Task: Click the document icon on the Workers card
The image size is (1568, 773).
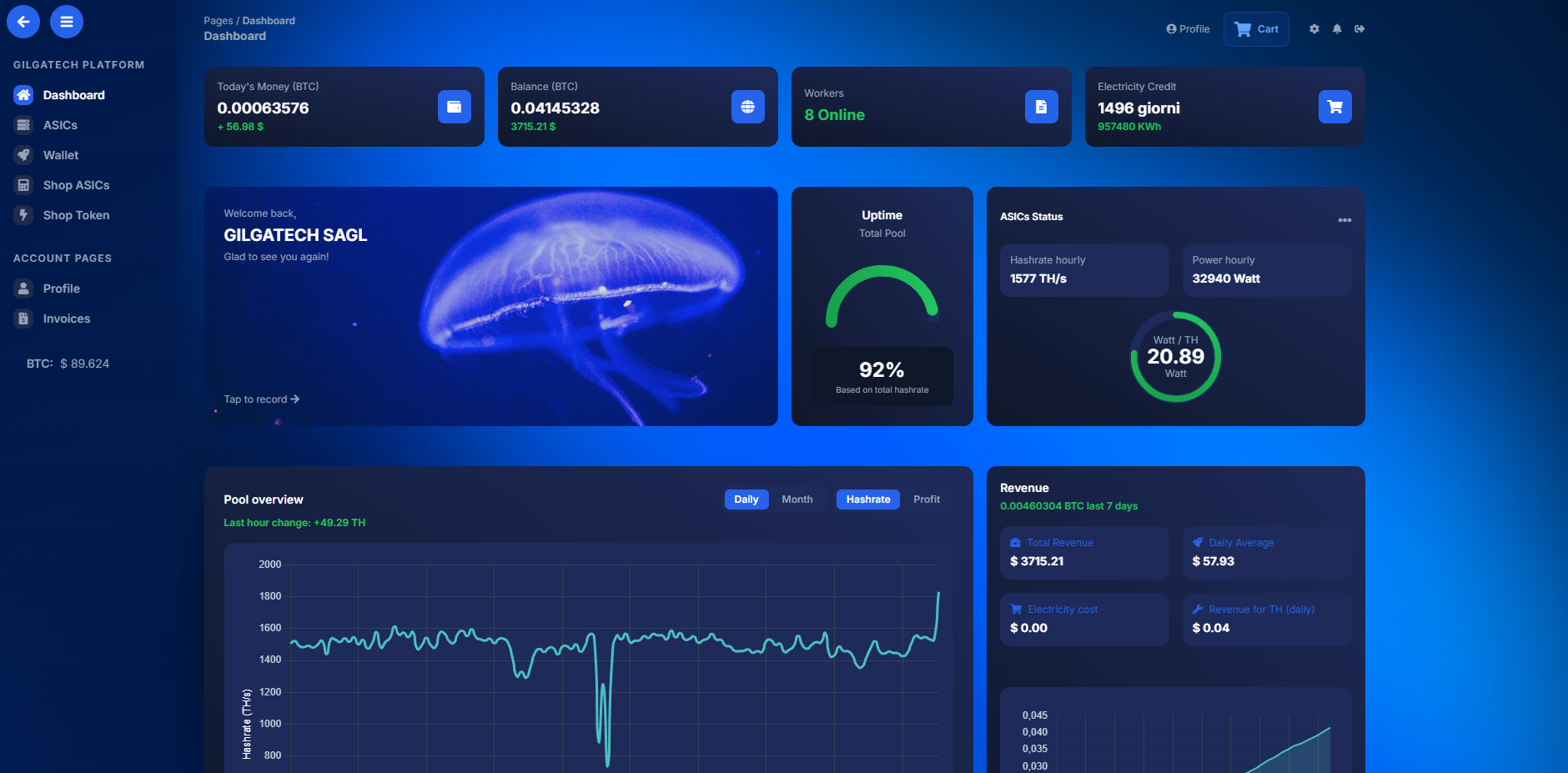Action: tap(1041, 106)
